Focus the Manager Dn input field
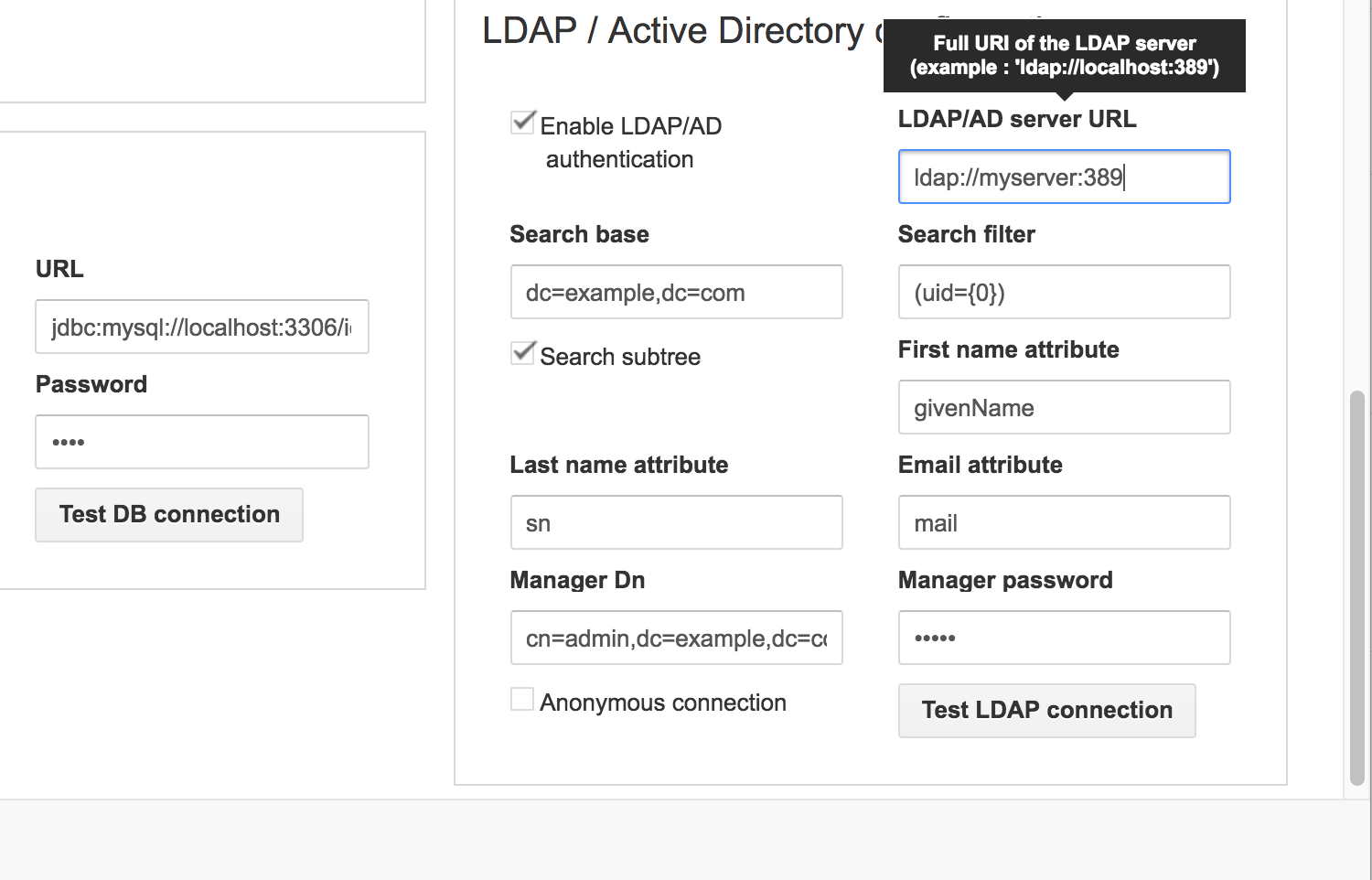Screen dimensions: 1372x880 (676, 638)
